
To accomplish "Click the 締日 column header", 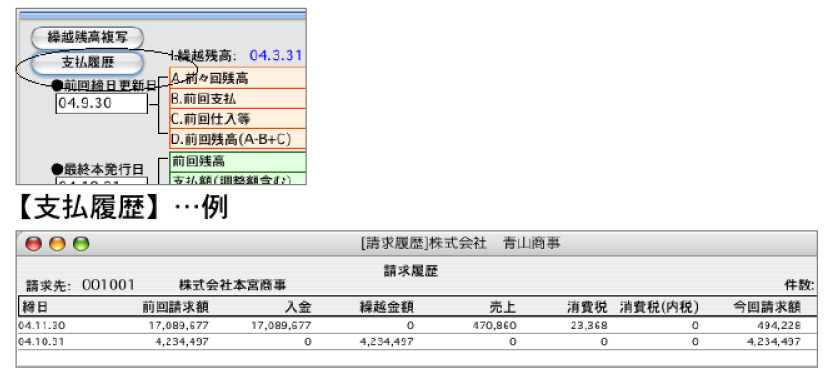I will [34, 307].
